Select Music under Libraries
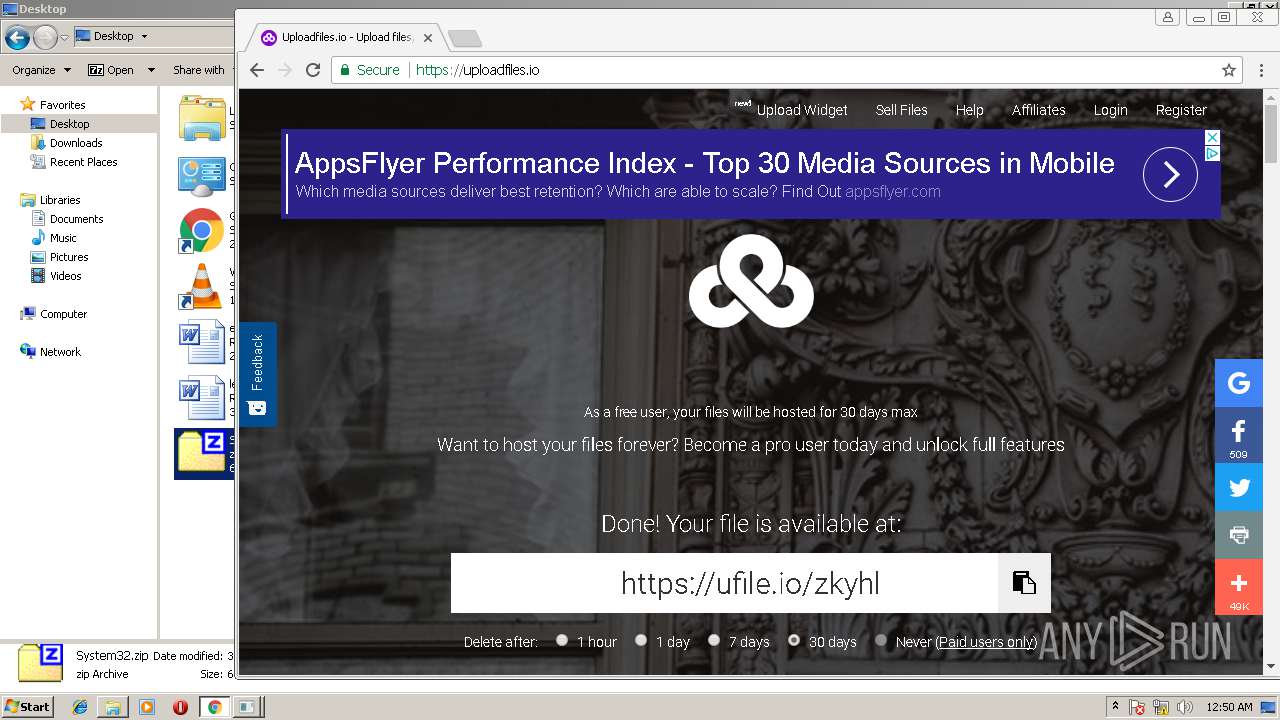 [63, 238]
